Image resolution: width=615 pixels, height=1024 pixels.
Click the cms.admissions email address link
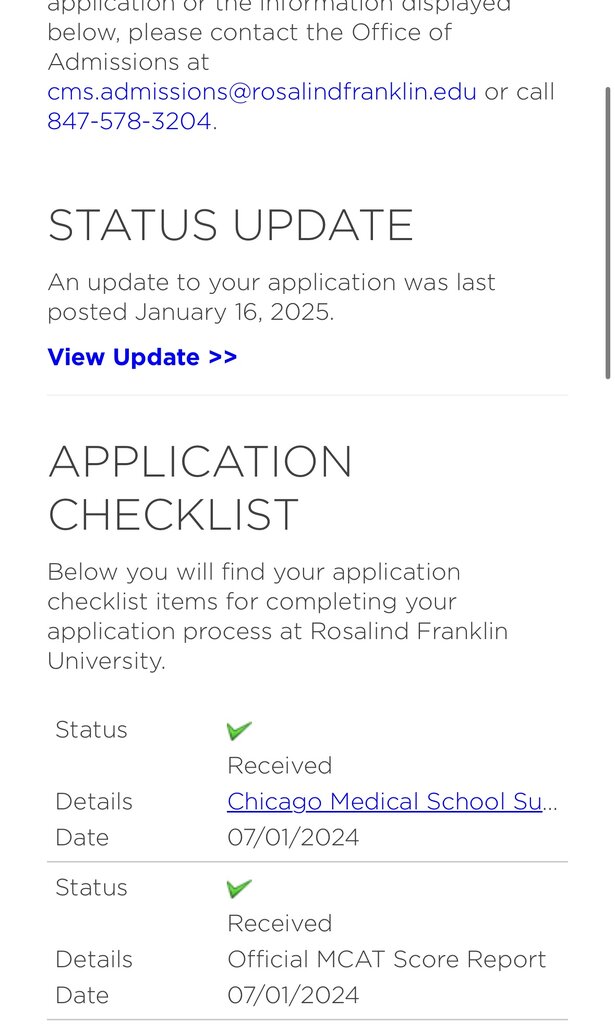(x=262, y=92)
